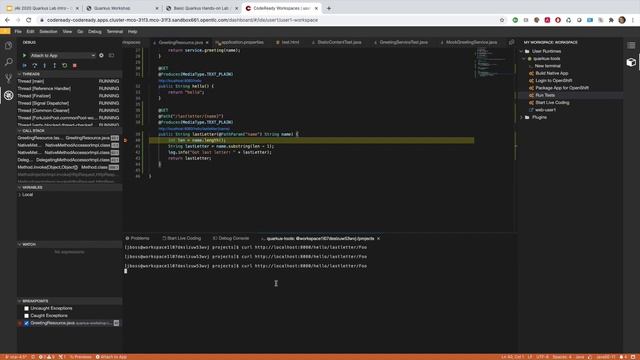Screen dimensions: 640x360
Task: Toggle Caught Exceptions breakpoint
Action: [x=27, y=316]
